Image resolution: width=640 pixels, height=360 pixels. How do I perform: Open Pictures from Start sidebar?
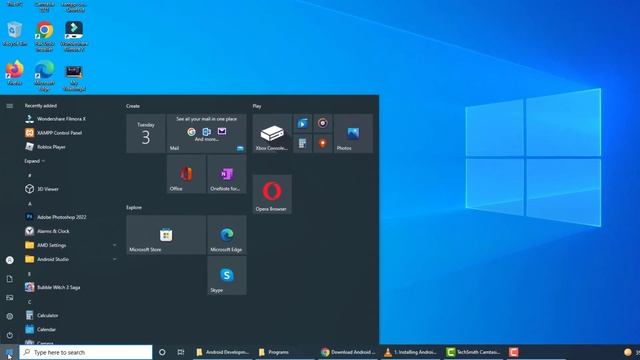pyautogui.click(x=10, y=298)
